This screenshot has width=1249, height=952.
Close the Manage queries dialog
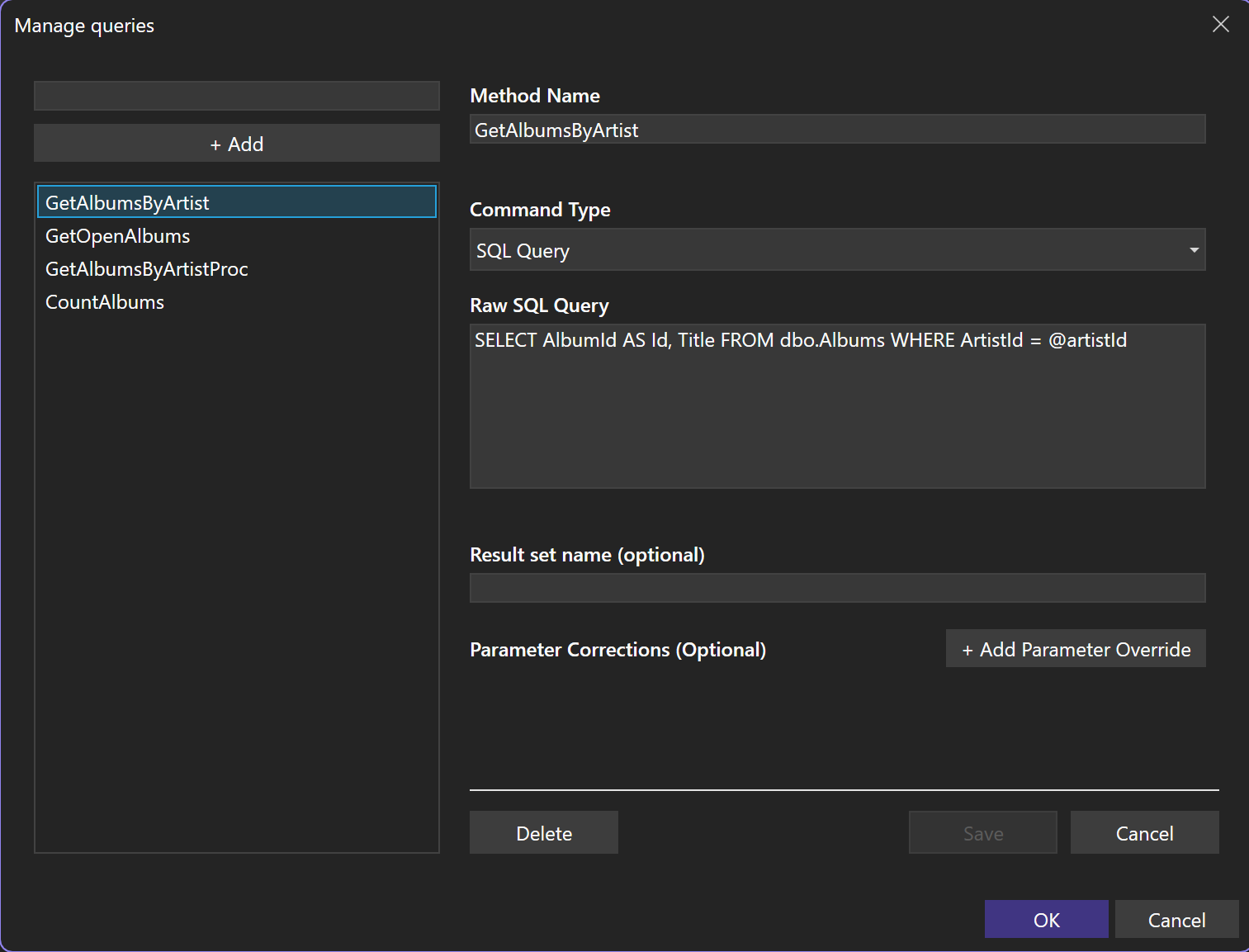pyautogui.click(x=1220, y=25)
